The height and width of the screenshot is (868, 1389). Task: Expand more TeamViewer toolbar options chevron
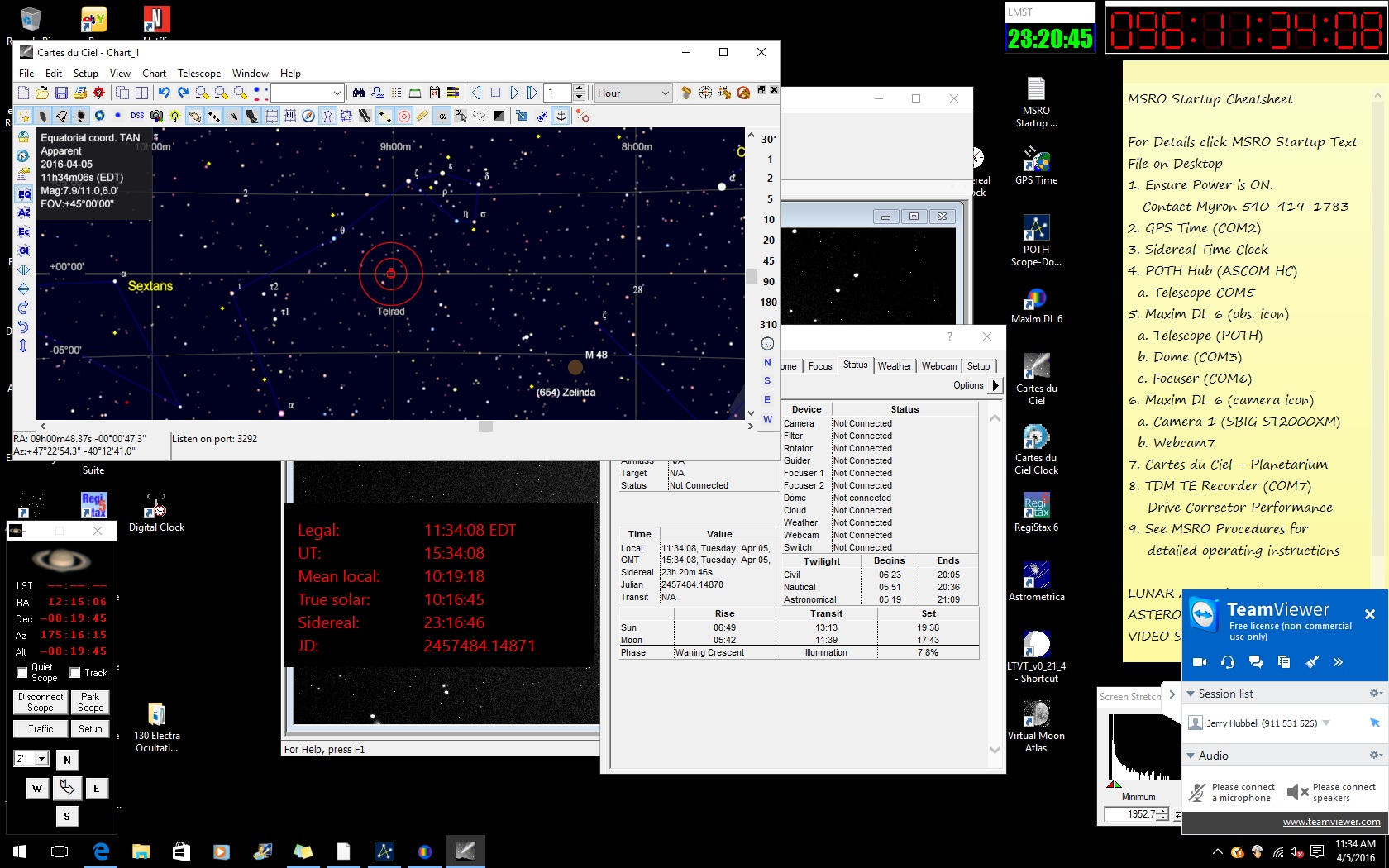tap(1338, 662)
